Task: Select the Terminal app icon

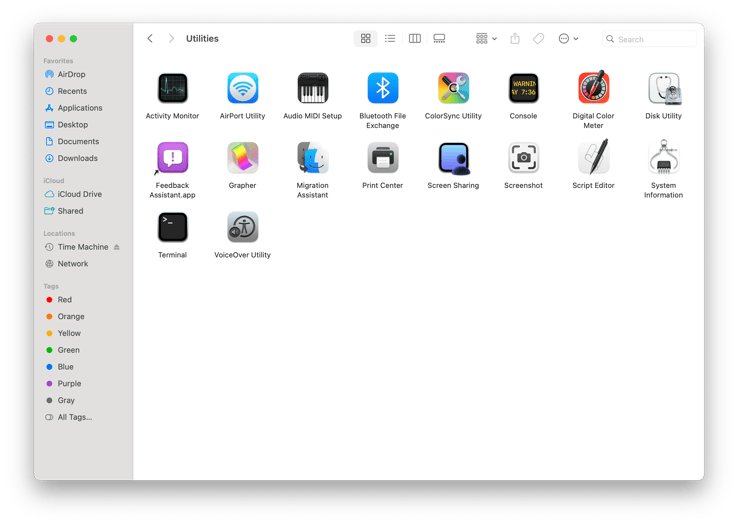Action: point(172,227)
